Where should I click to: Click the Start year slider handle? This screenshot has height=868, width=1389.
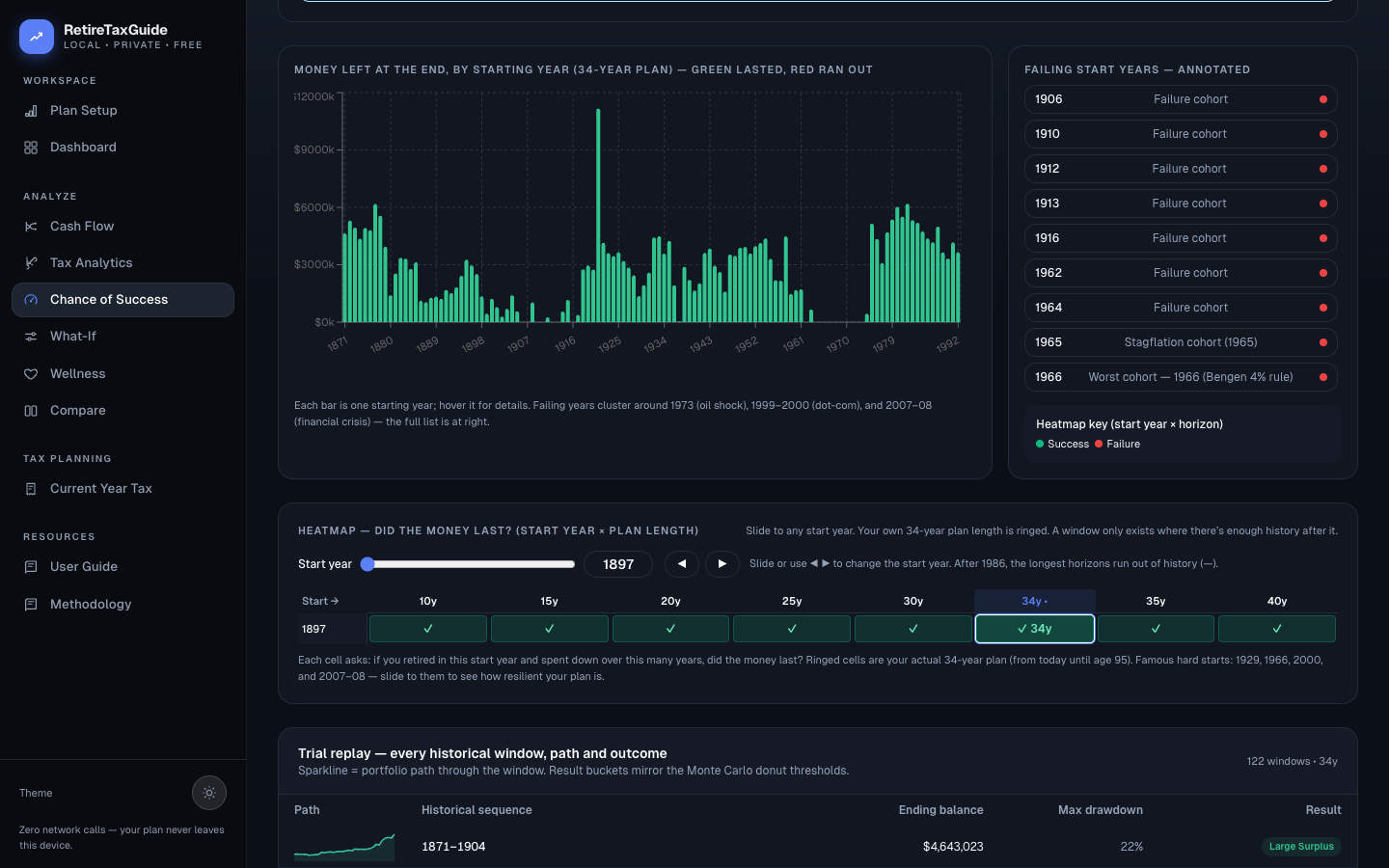coord(368,564)
